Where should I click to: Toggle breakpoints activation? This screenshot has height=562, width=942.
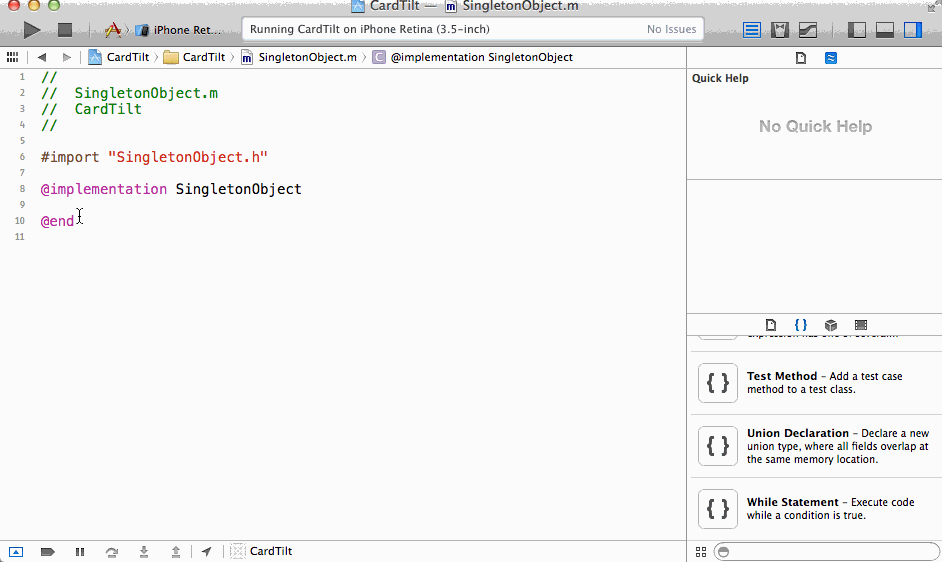(47, 552)
